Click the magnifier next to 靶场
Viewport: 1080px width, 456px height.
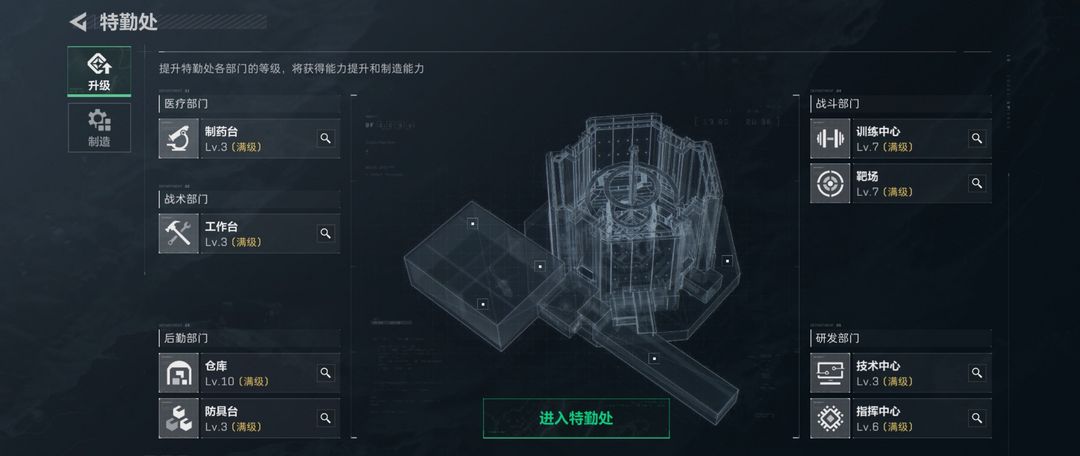click(x=977, y=183)
